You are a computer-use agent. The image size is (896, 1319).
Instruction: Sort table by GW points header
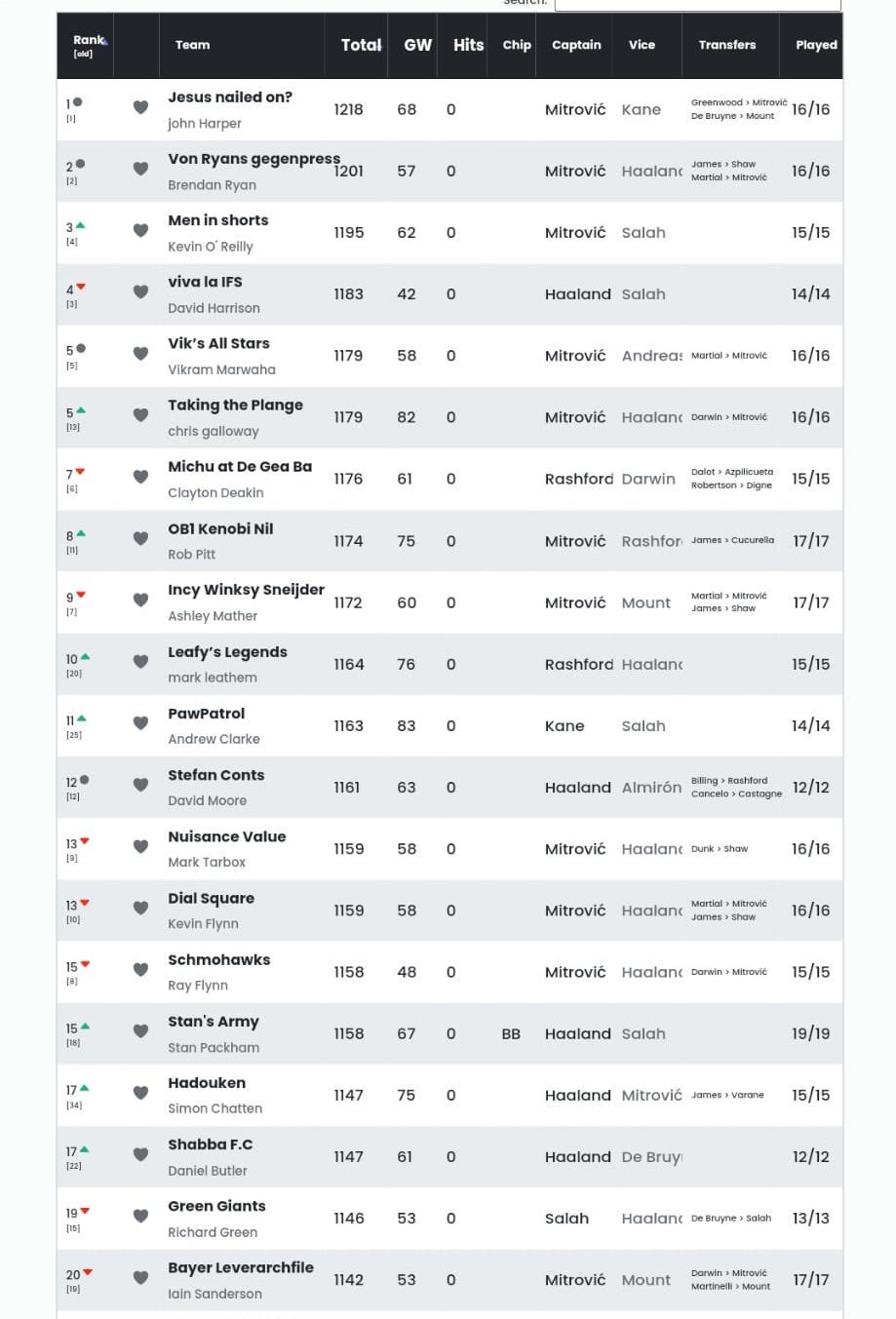coord(417,45)
